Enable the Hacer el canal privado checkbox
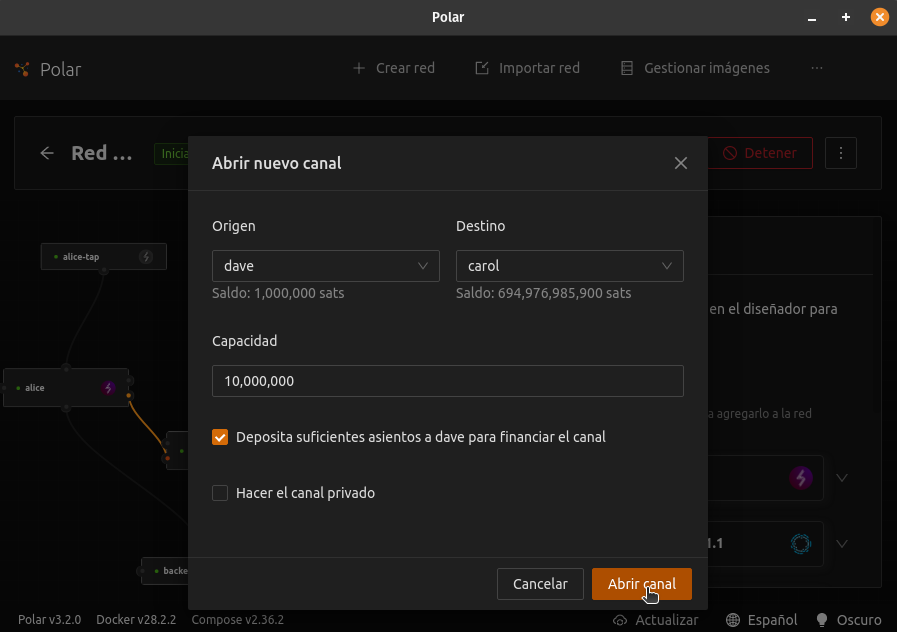The image size is (897, 632). pyautogui.click(x=220, y=493)
